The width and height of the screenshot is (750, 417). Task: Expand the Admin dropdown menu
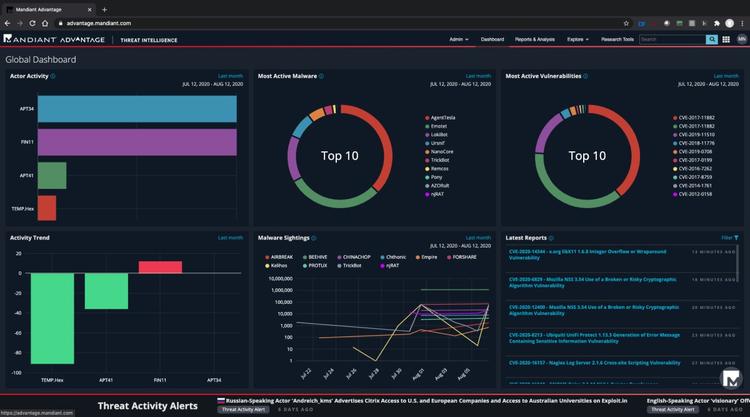pos(458,40)
